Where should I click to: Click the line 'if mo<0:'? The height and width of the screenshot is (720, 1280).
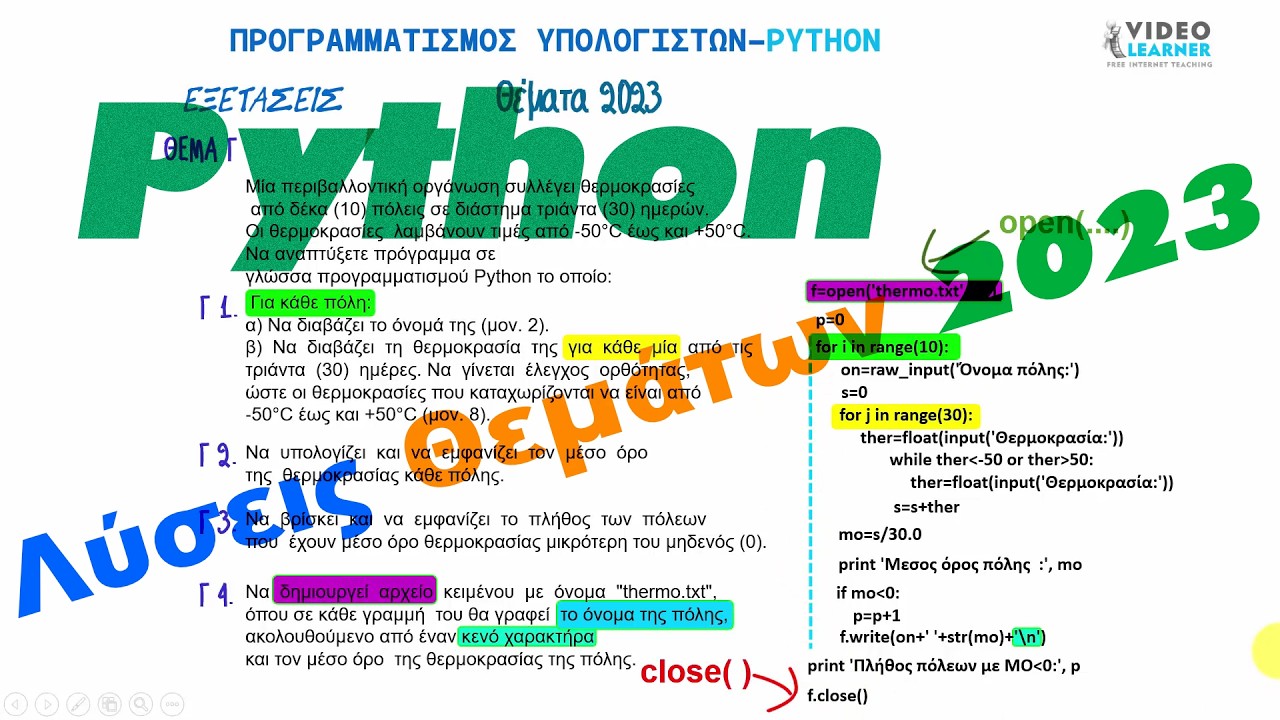[x=868, y=593]
